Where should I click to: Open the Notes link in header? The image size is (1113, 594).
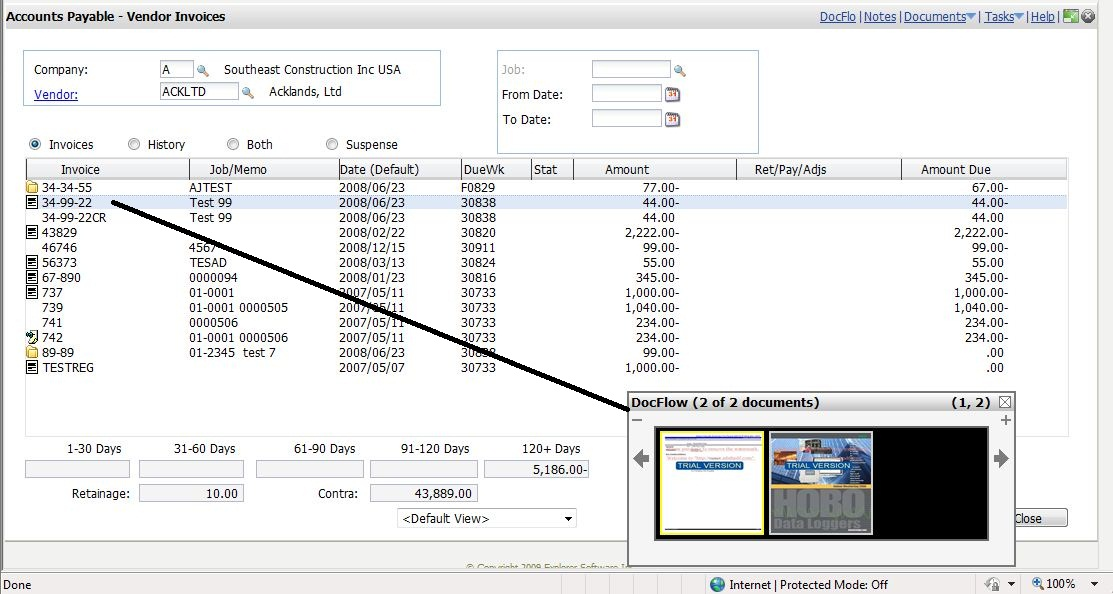[x=880, y=16]
